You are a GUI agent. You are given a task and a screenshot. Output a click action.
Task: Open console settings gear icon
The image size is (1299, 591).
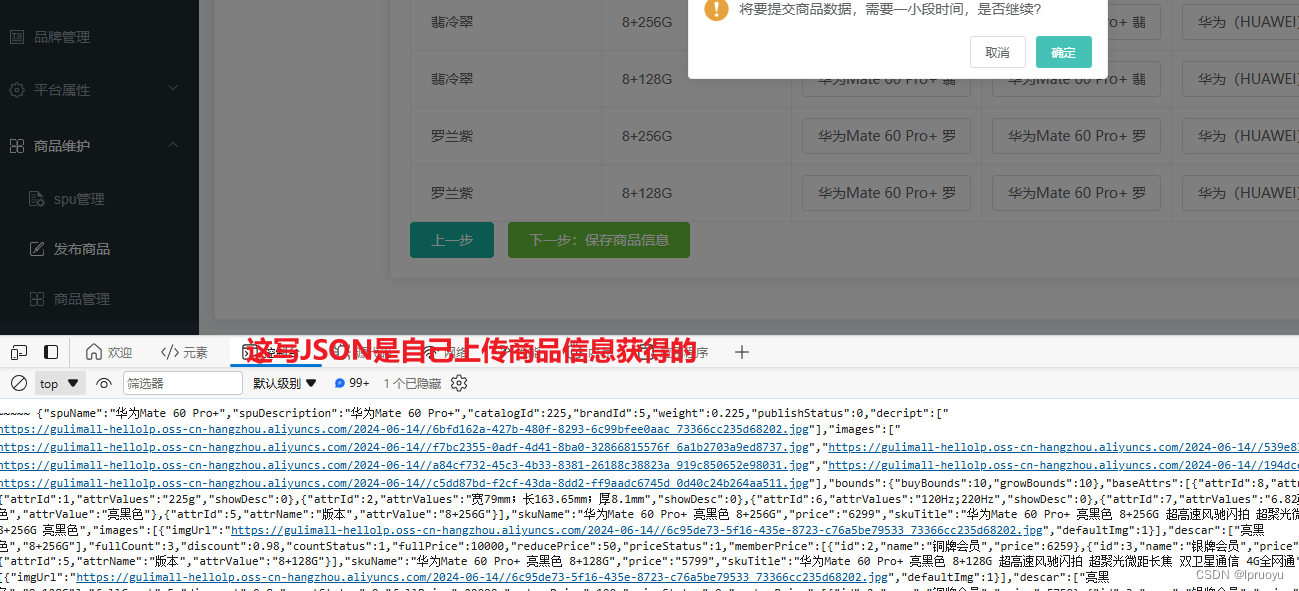pos(459,383)
